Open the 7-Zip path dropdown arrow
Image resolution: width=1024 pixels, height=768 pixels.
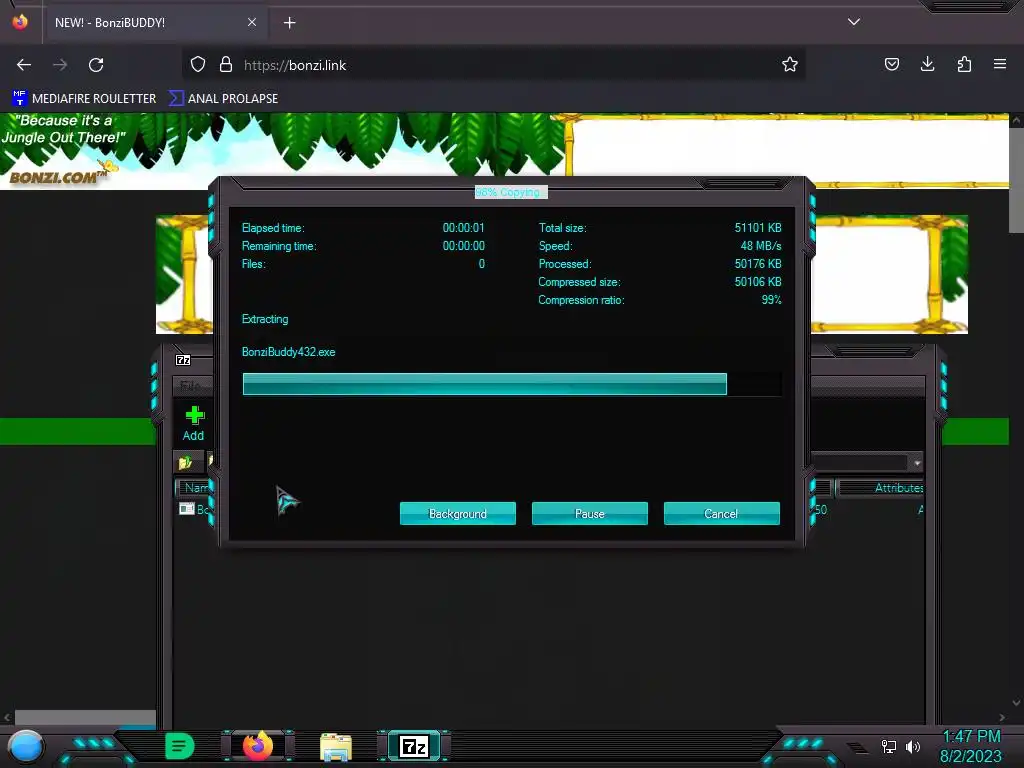[917, 463]
